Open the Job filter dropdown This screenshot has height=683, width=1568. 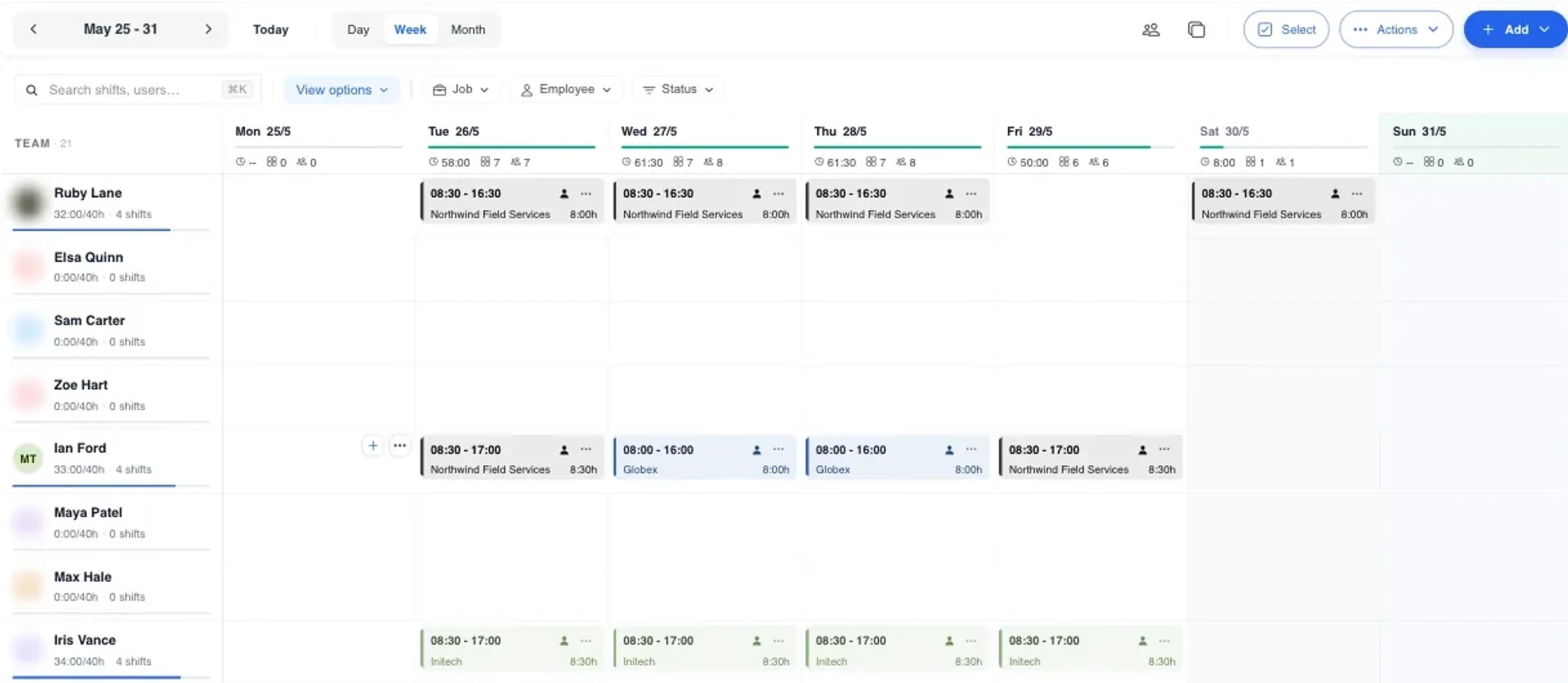coord(461,89)
